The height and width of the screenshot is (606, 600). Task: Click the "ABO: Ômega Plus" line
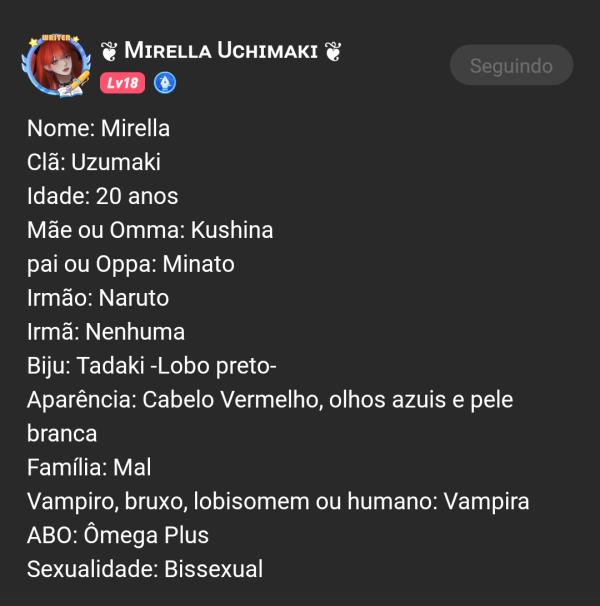(x=118, y=535)
